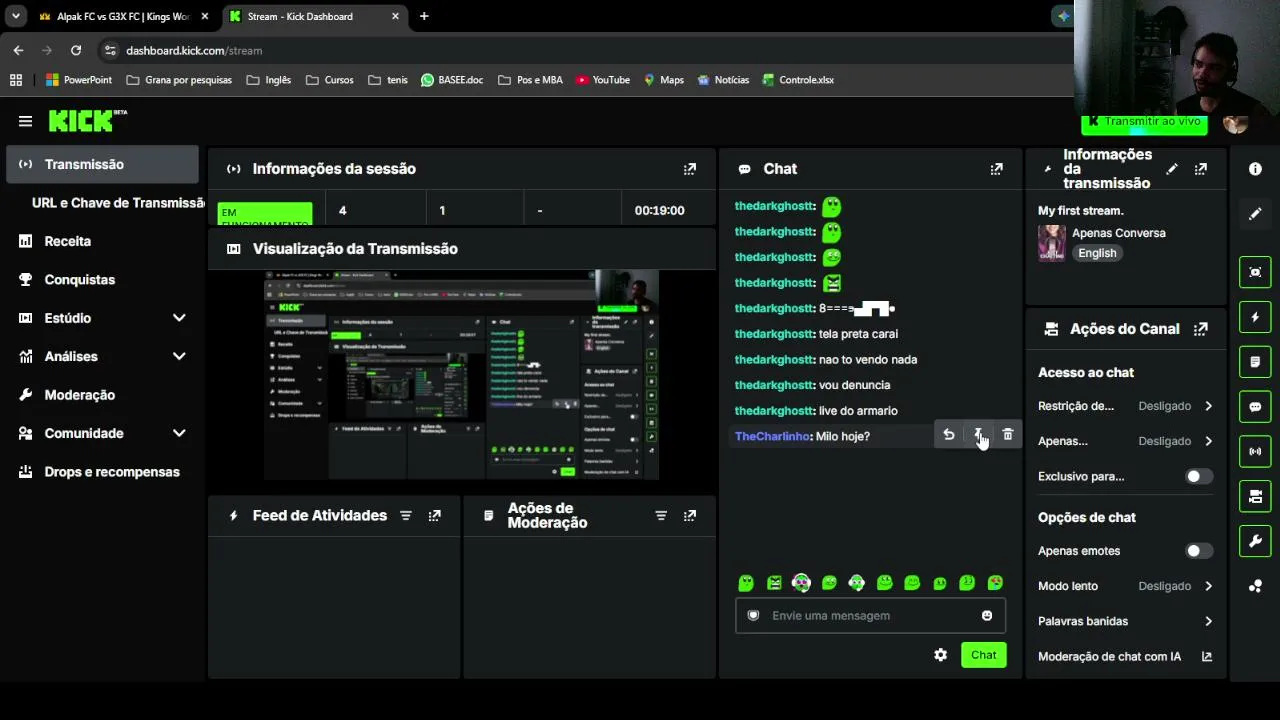
Task: Click the info icon in right sidebar
Action: tap(1255, 169)
